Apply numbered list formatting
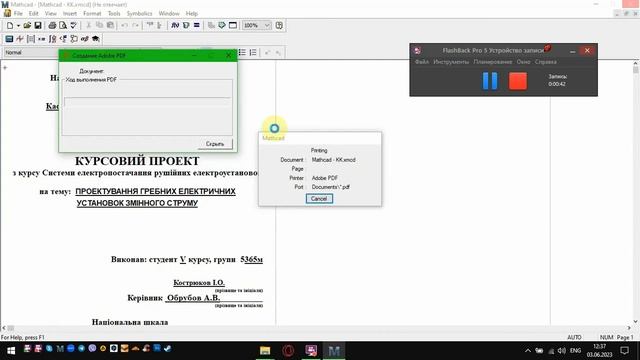 (253, 52)
